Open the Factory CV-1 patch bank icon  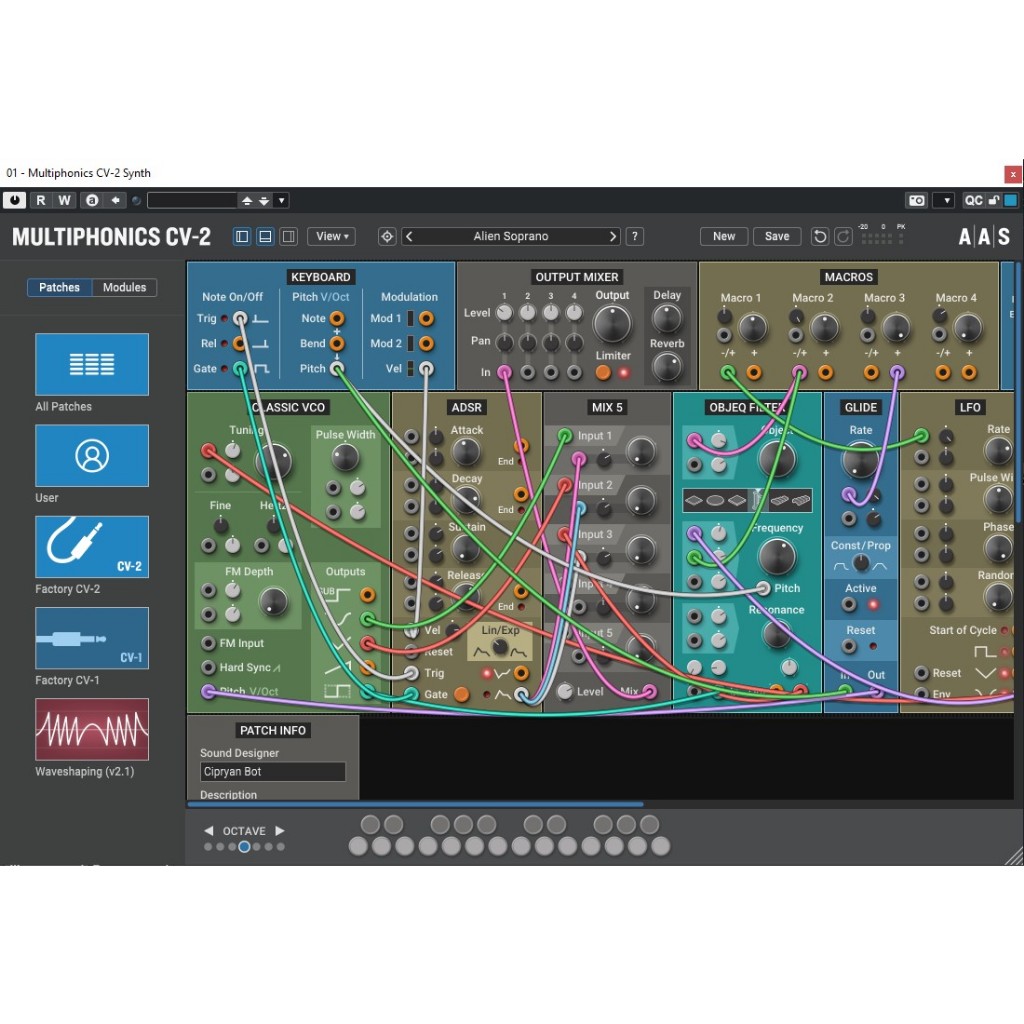point(92,639)
